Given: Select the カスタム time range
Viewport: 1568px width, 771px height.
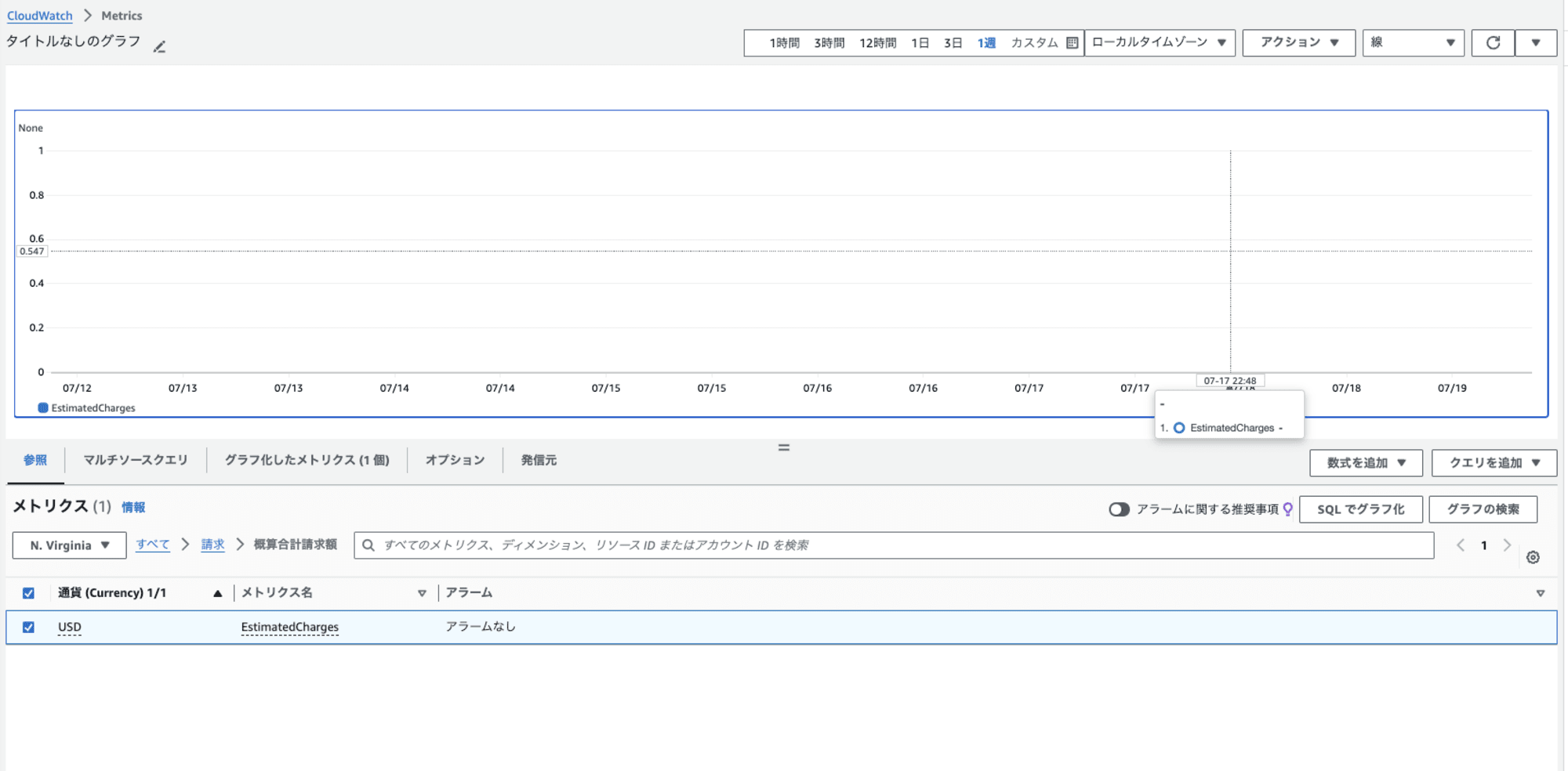Looking at the screenshot, I should (x=1034, y=43).
